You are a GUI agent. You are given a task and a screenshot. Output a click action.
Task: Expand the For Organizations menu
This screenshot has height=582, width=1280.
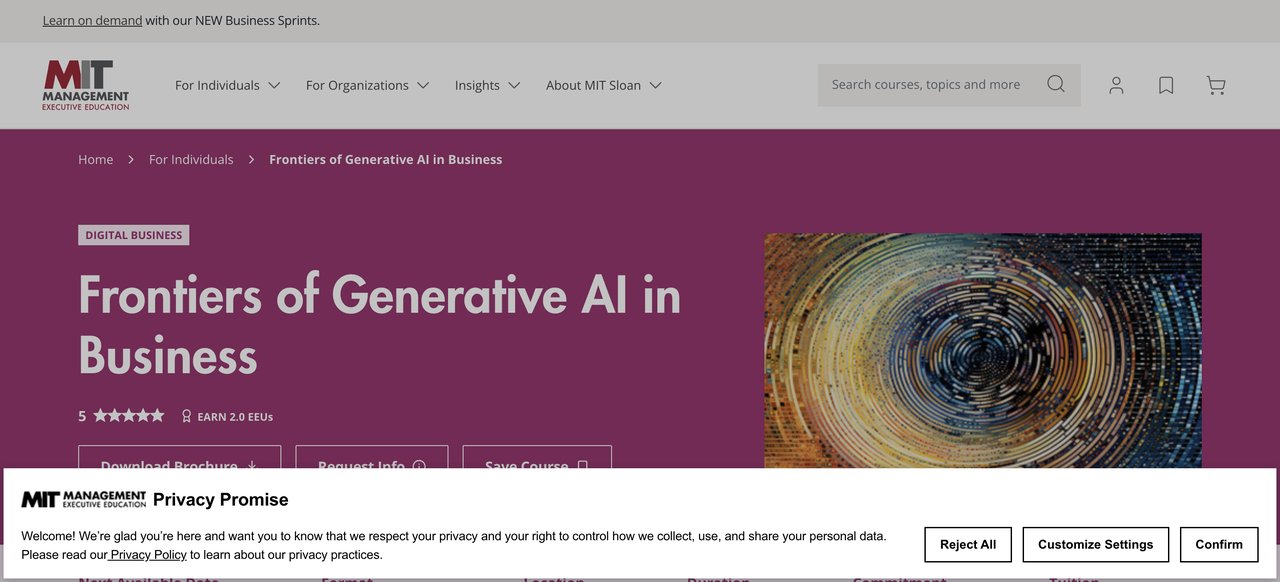367,85
